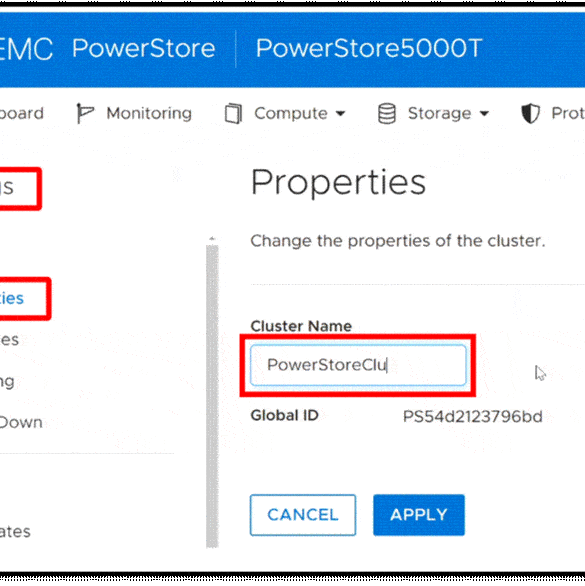
Task: Expand the Storage dropdown arrow
Action: tap(484, 113)
